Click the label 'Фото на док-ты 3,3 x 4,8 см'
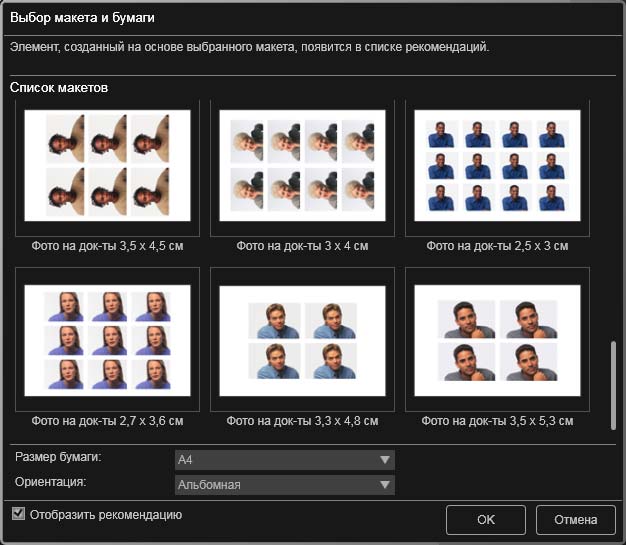This screenshot has width=626, height=545. coord(302,421)
